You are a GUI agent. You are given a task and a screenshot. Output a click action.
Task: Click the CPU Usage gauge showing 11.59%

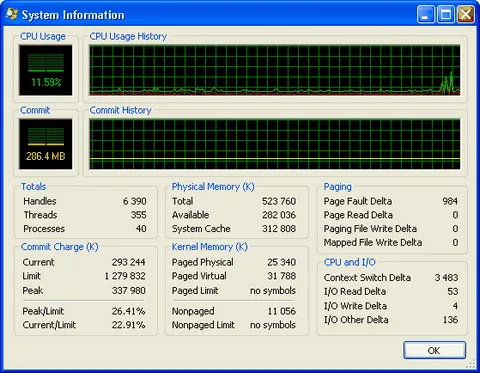[46, 70]
